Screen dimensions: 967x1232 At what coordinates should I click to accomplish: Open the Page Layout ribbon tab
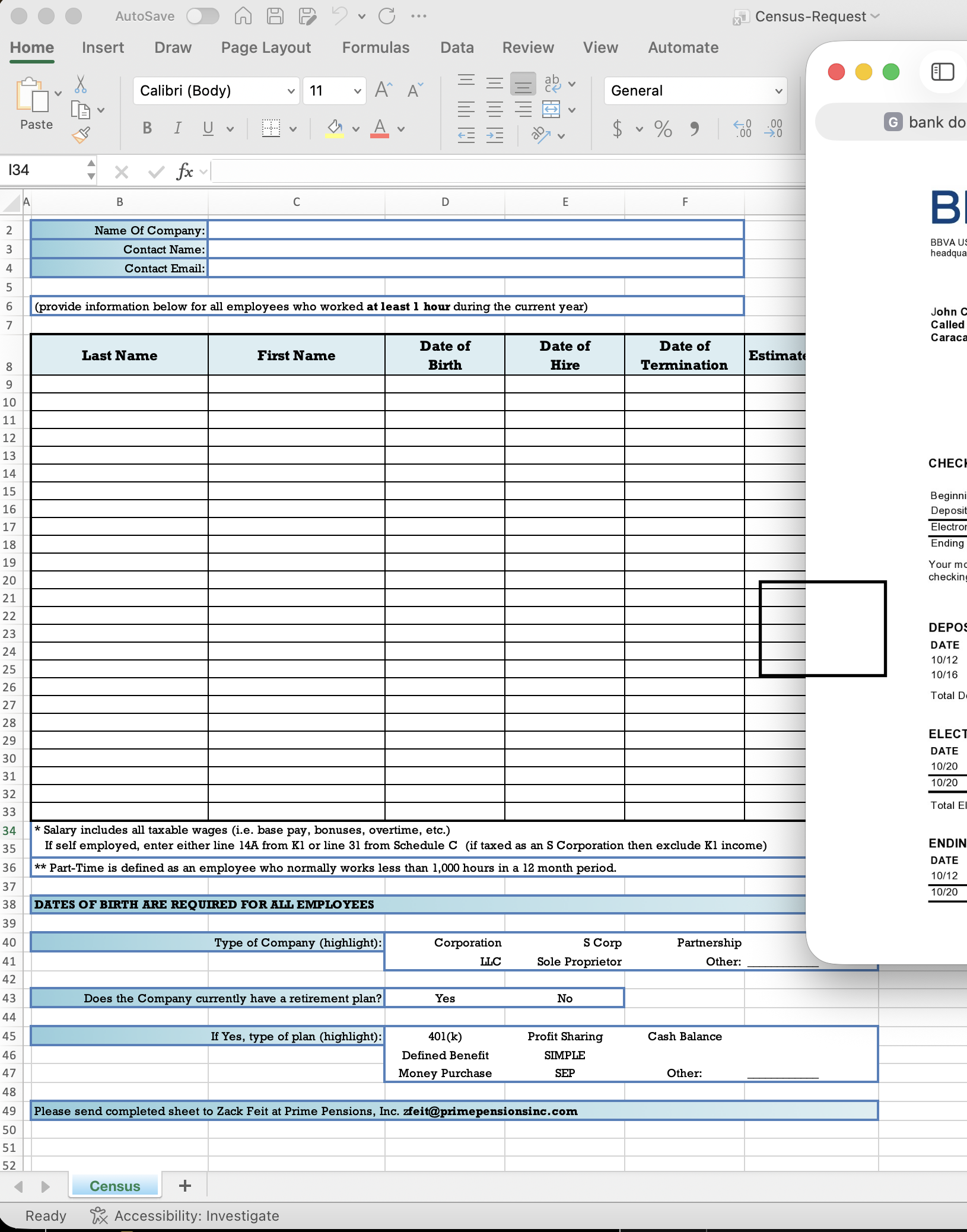click(x=266, y=47)
